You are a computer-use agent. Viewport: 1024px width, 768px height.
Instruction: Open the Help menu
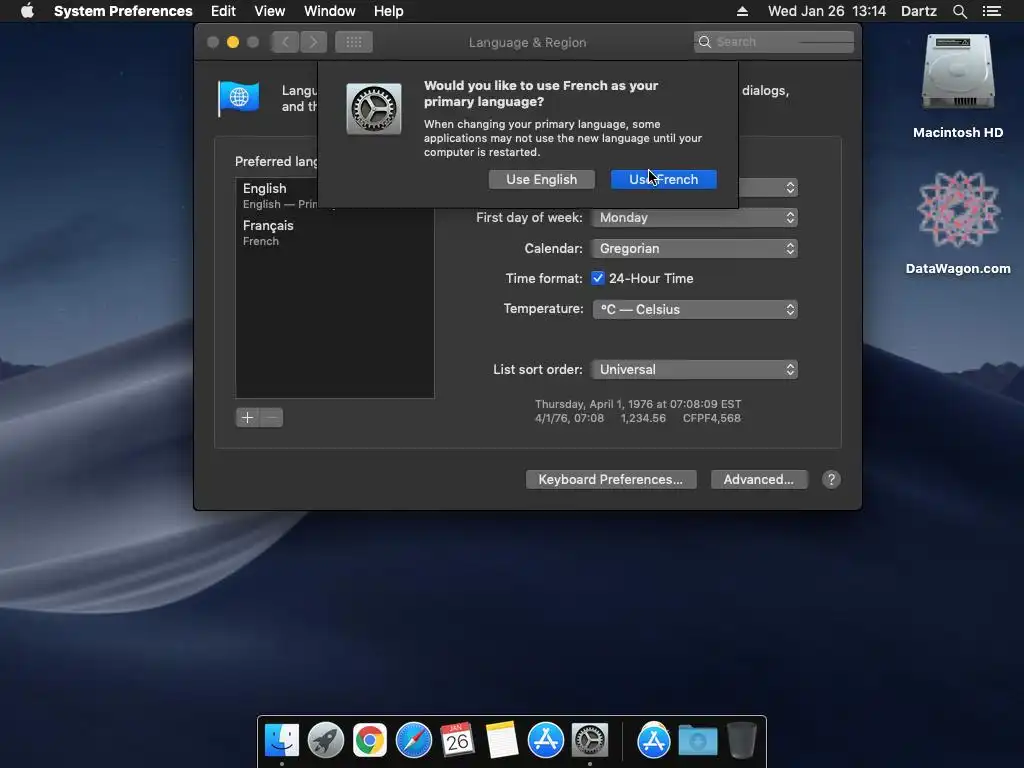click(389, 11)
